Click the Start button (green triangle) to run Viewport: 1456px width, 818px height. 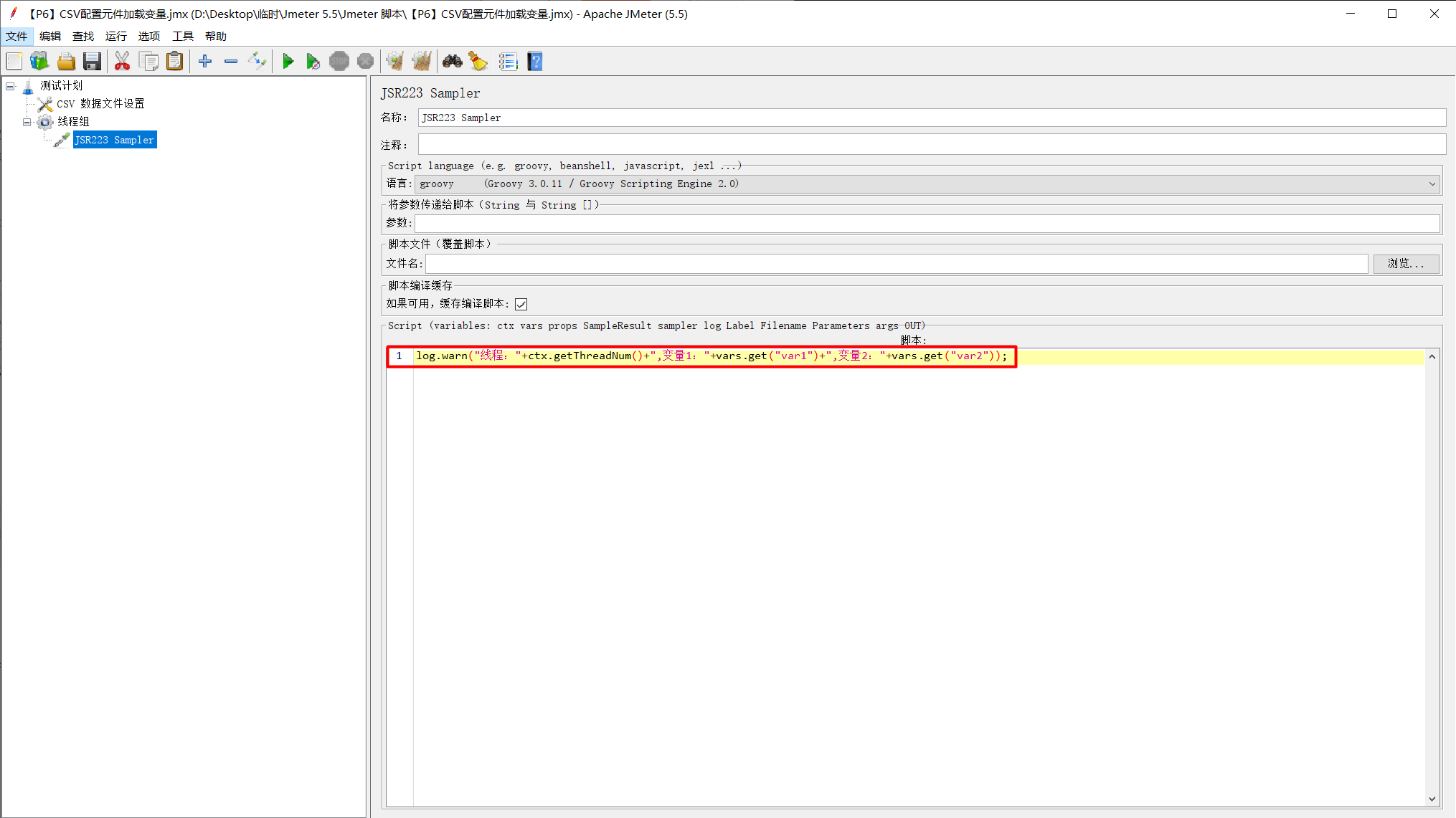(x=288, y=62)
